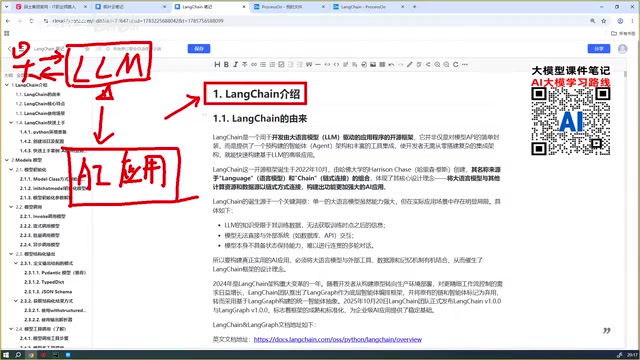Toggle bold formatting in editor toolbar
Viewport: 640px width, 360px height.
[226, 64]
